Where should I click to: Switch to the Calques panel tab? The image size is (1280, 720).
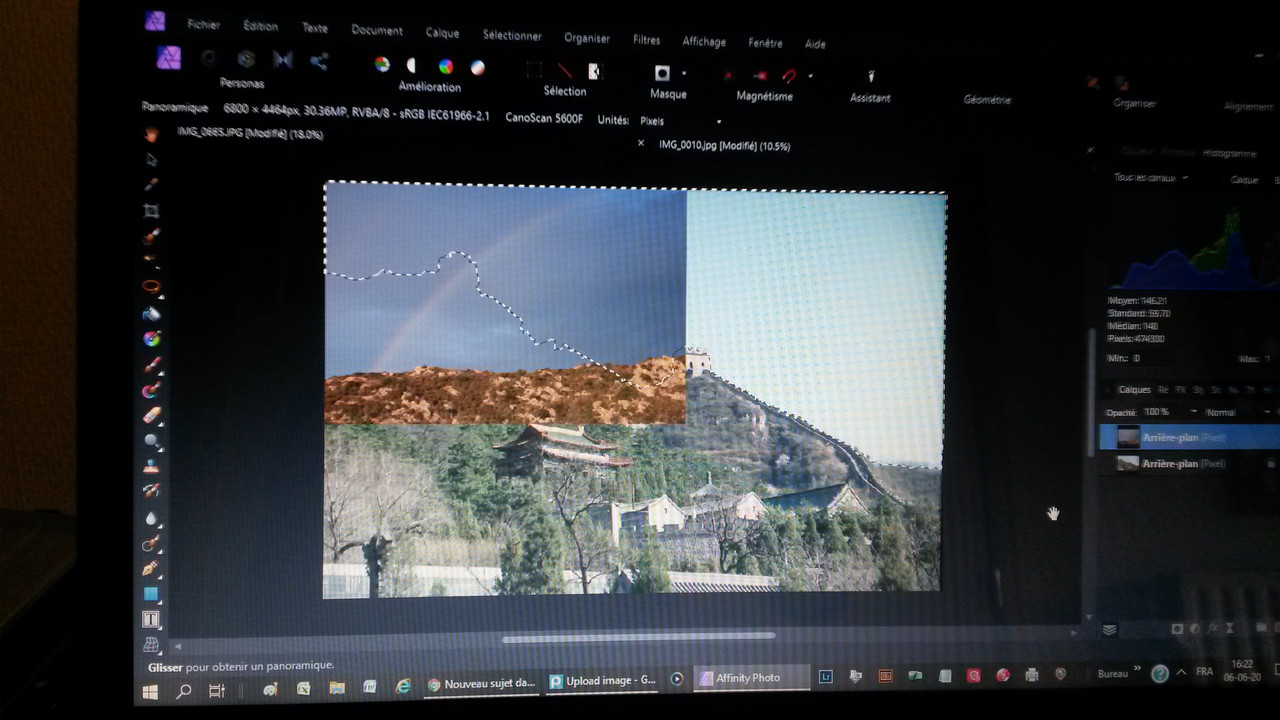click(x=1134, y=390)
